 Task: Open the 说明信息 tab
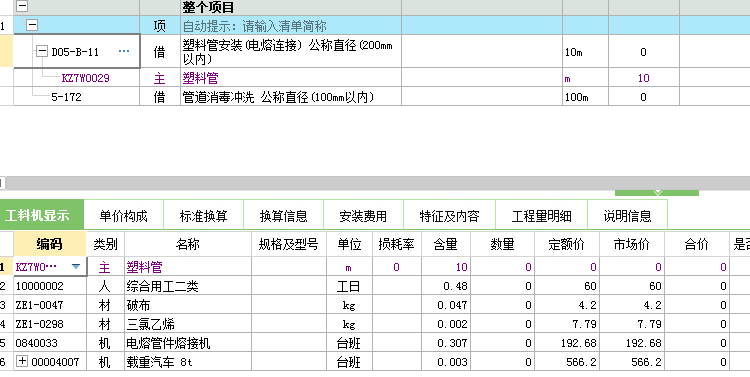[627, 216]
